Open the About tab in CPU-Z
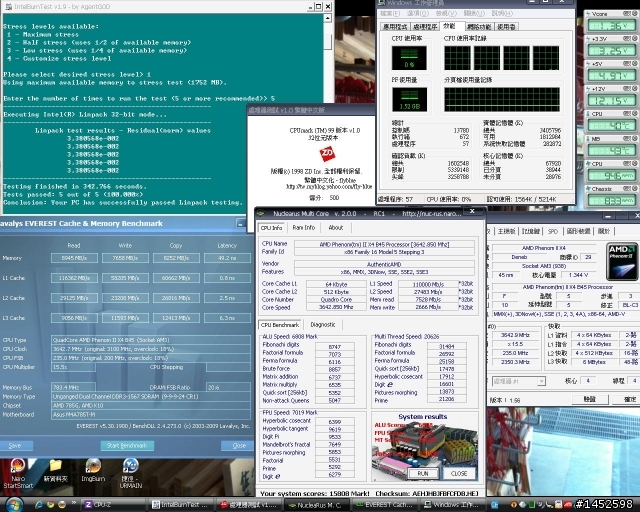This screenshot has height=512, width=640. point(604,231)
